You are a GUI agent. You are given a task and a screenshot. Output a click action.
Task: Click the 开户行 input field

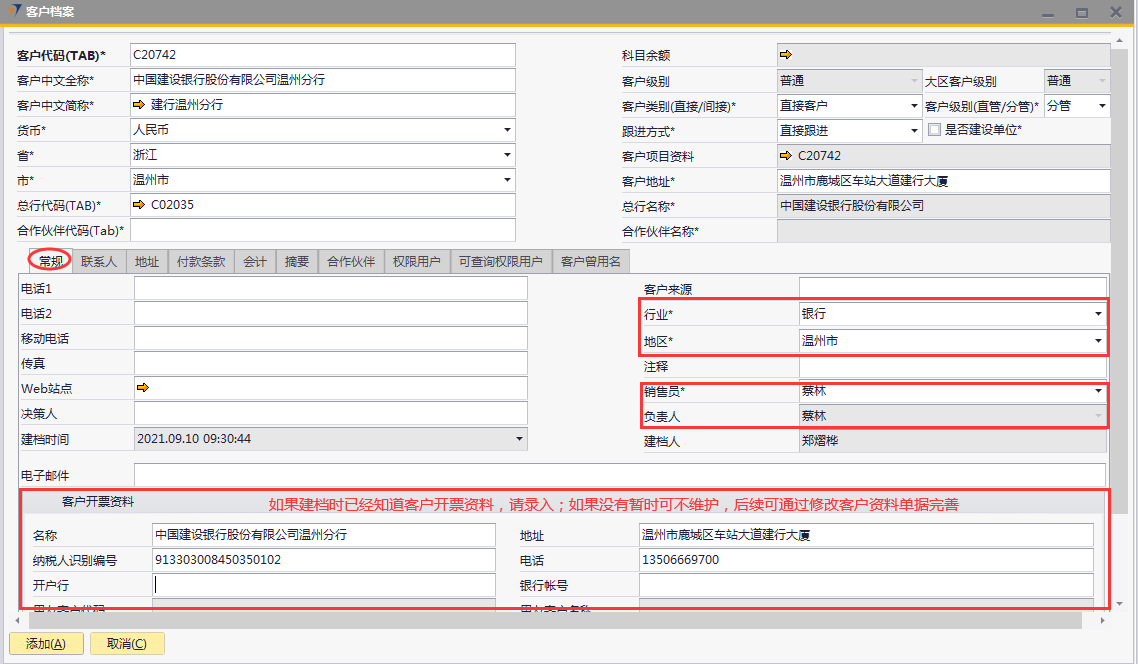point(324,585)
